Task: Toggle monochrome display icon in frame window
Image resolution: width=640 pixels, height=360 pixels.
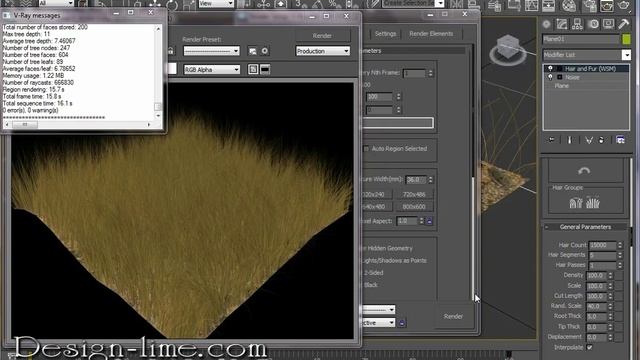Action: click(265, 69)
